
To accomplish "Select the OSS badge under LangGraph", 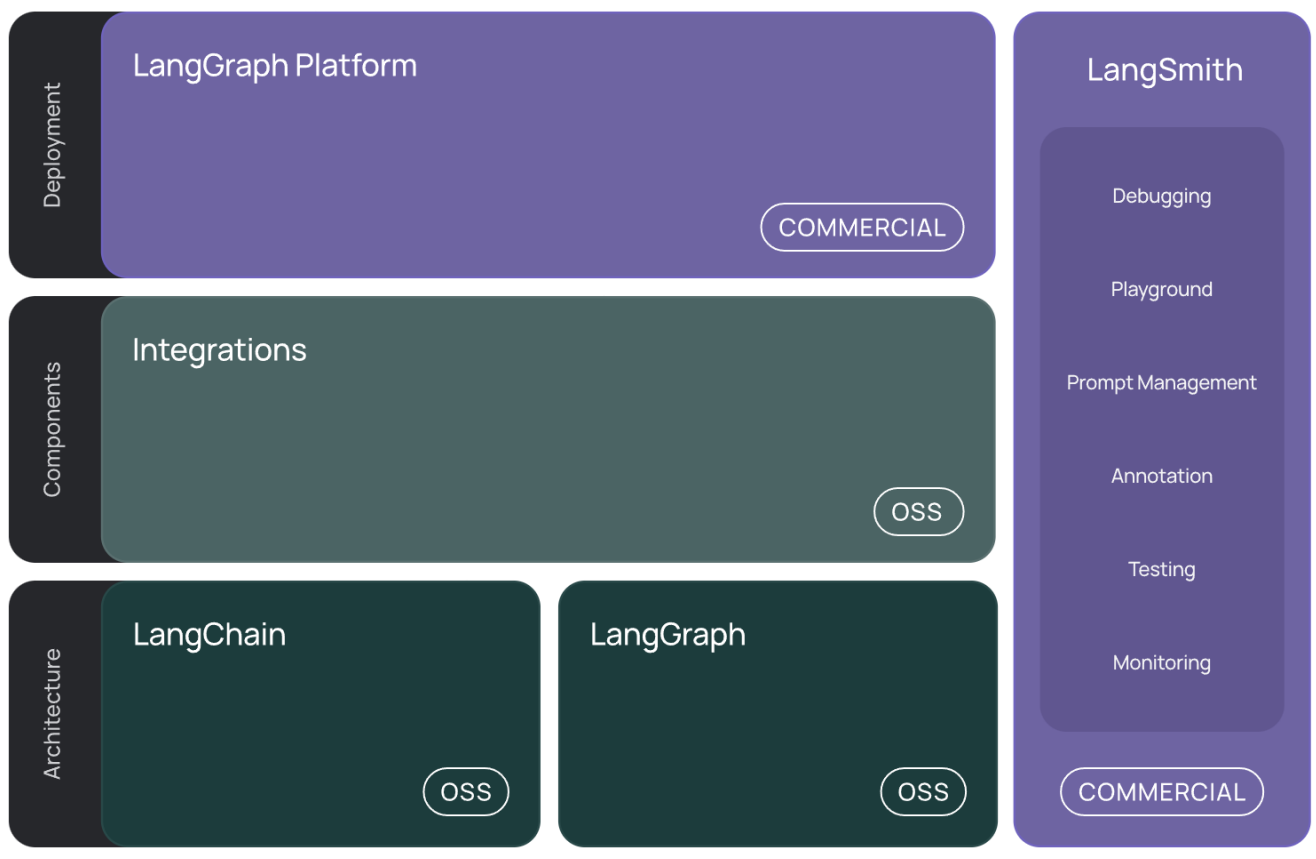I will tap(923, 792).
